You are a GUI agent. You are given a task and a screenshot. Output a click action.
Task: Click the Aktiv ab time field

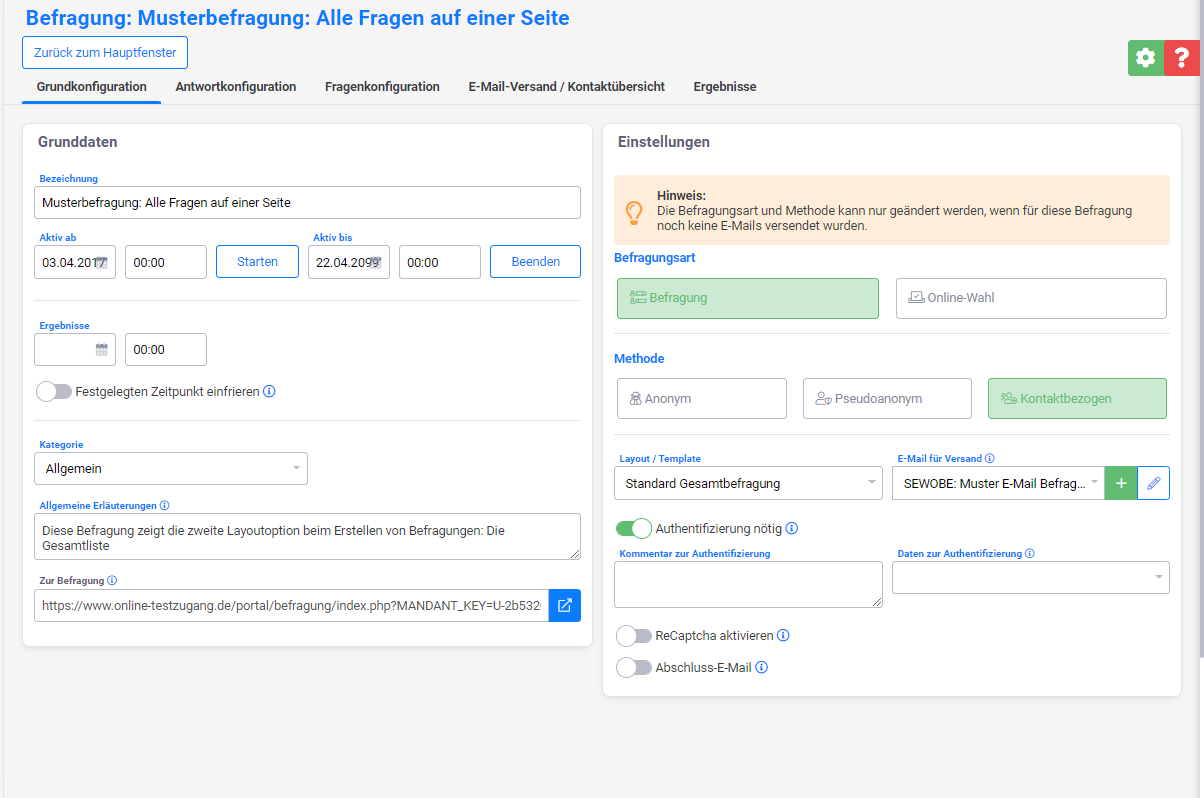click(x=166, y=262)
